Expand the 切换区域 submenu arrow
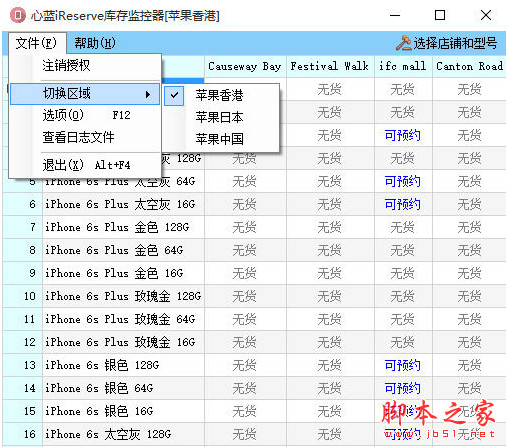Image resolution: width=507 pixels, height=447 pixels. (x=148, y=94)
